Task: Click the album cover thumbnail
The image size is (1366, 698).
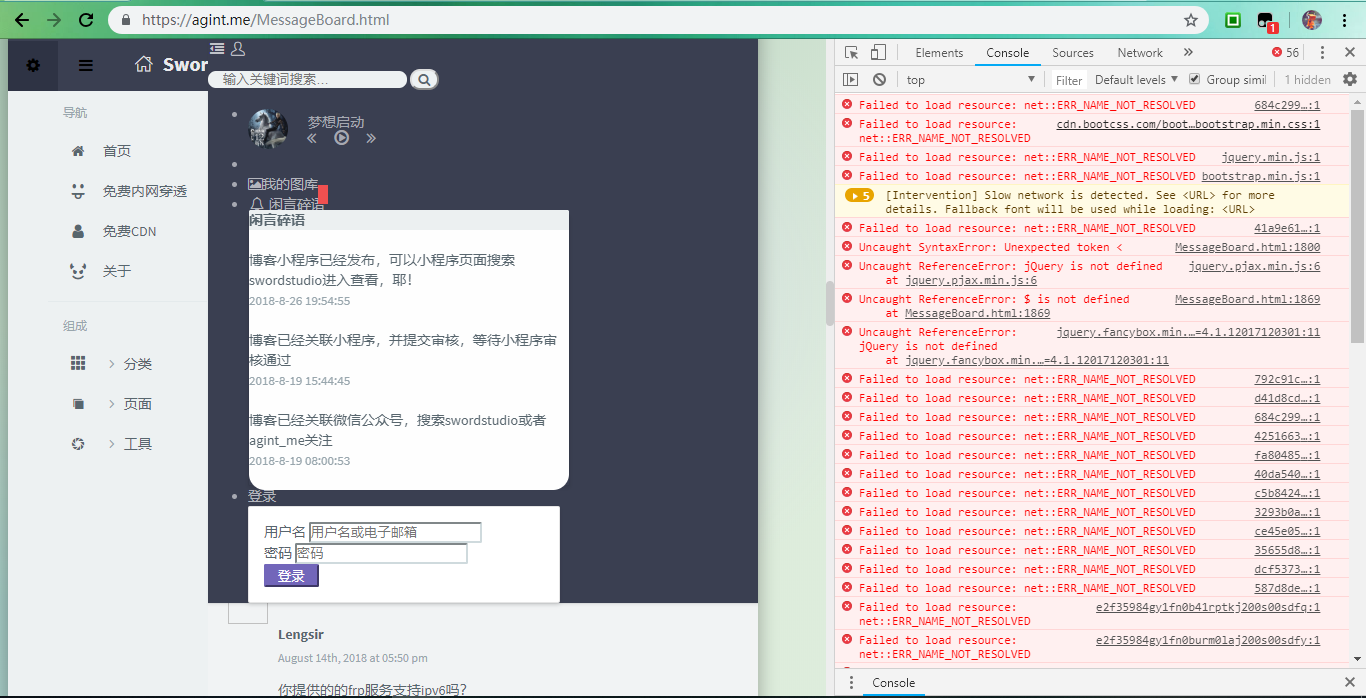Action: pyautogui.click(x=268, y=129)
